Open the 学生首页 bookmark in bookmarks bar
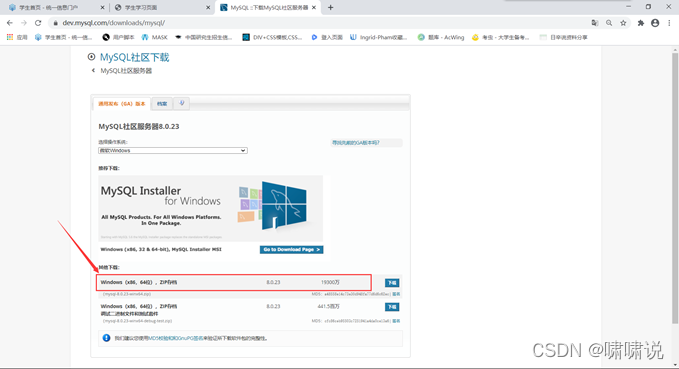 point(64,37)
